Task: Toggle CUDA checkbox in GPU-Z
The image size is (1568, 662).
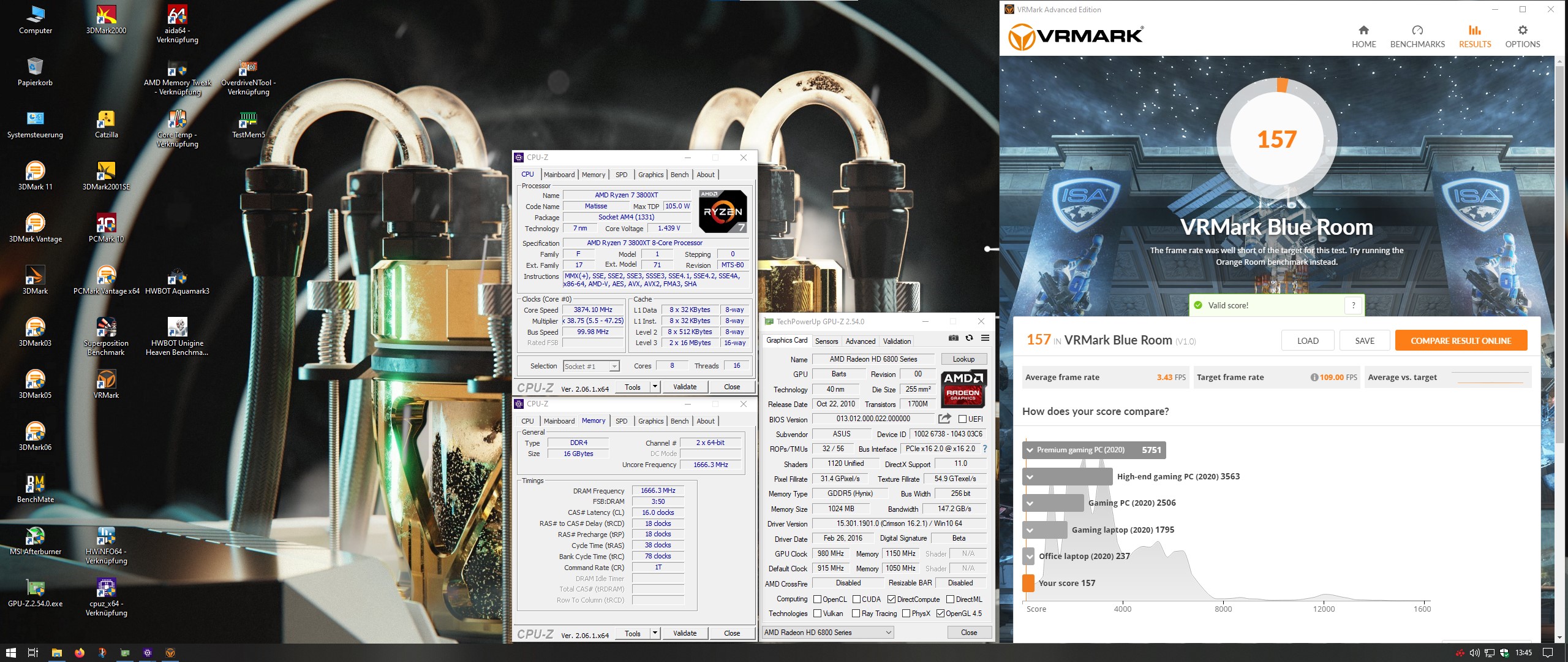Action: [x=856, y=599]
